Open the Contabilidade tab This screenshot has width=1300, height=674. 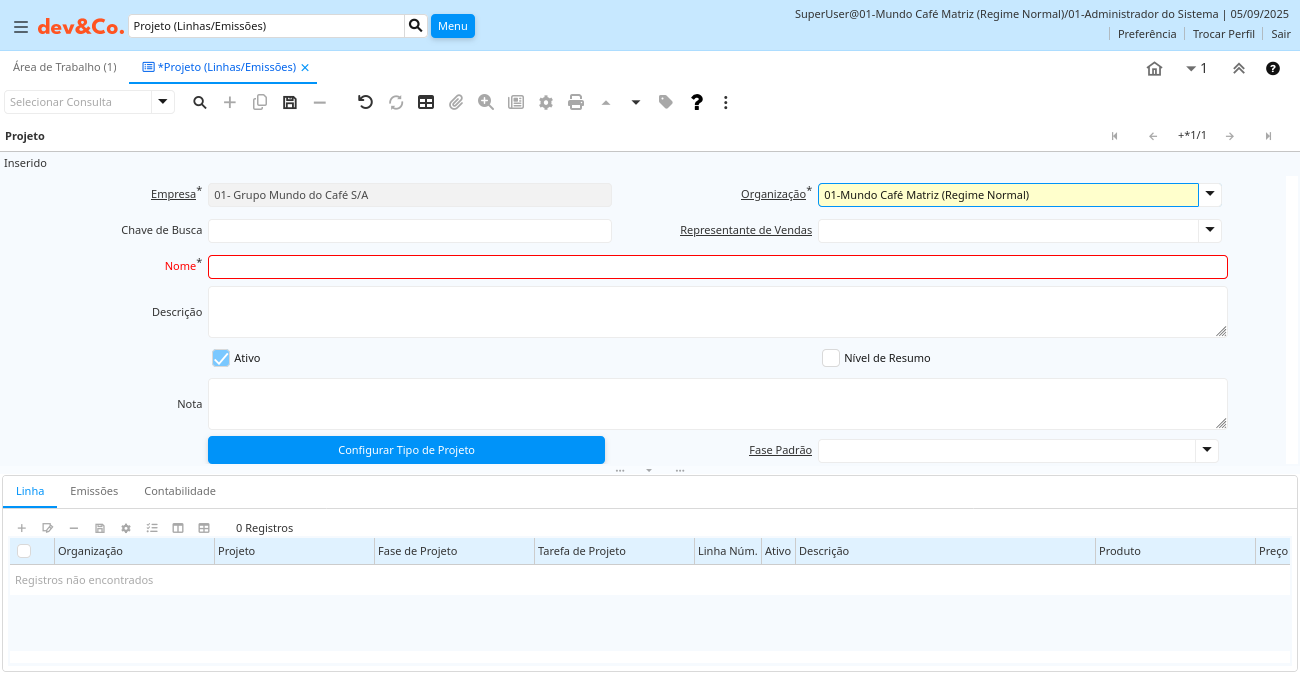(x=180, y=491)
